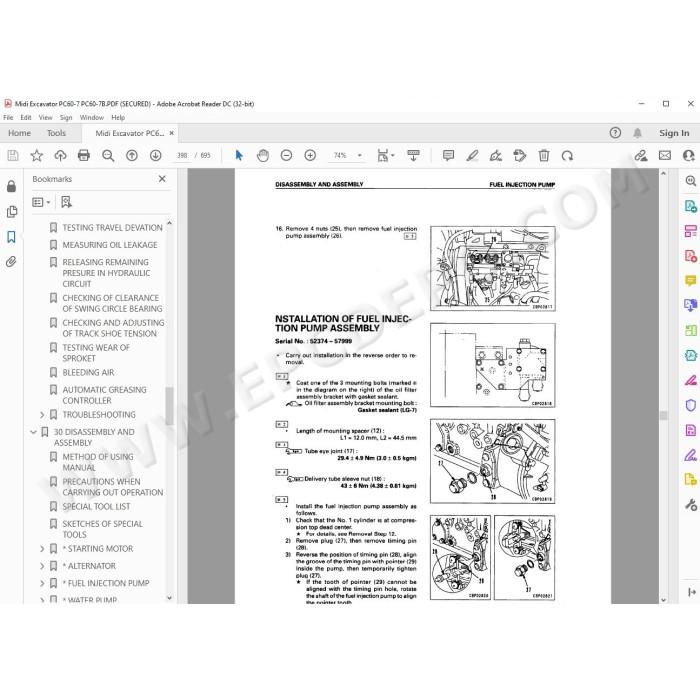
Task: Add a sticky note comment
Action: [x=448, y=155]
